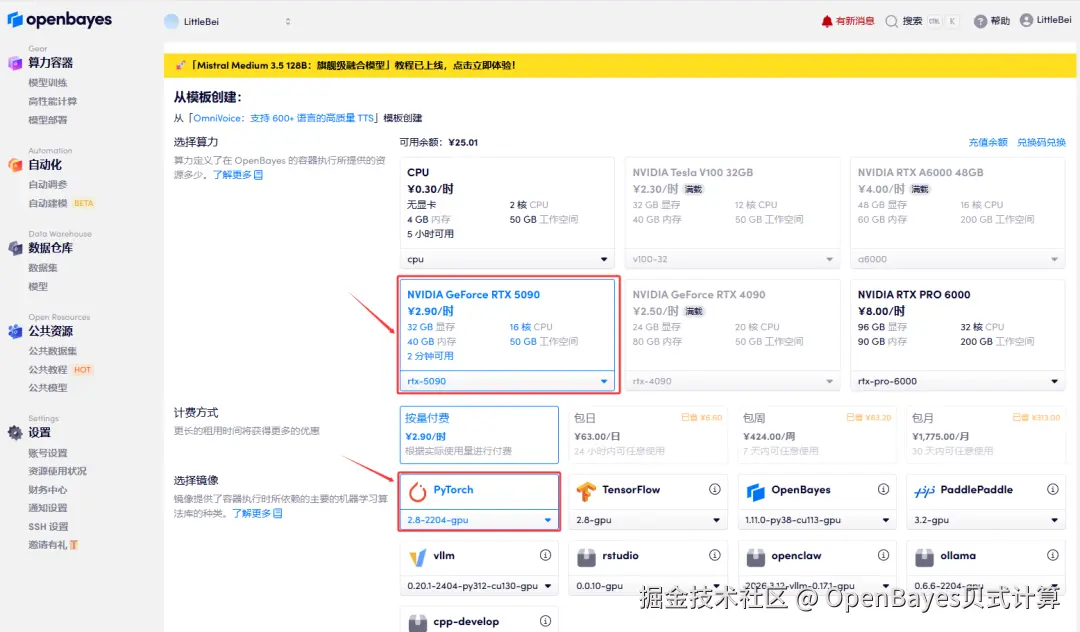This screenshot has width=1080, height=632.
Task: Open the LittleBei workspace switcher
Action: tap(228, 21)
